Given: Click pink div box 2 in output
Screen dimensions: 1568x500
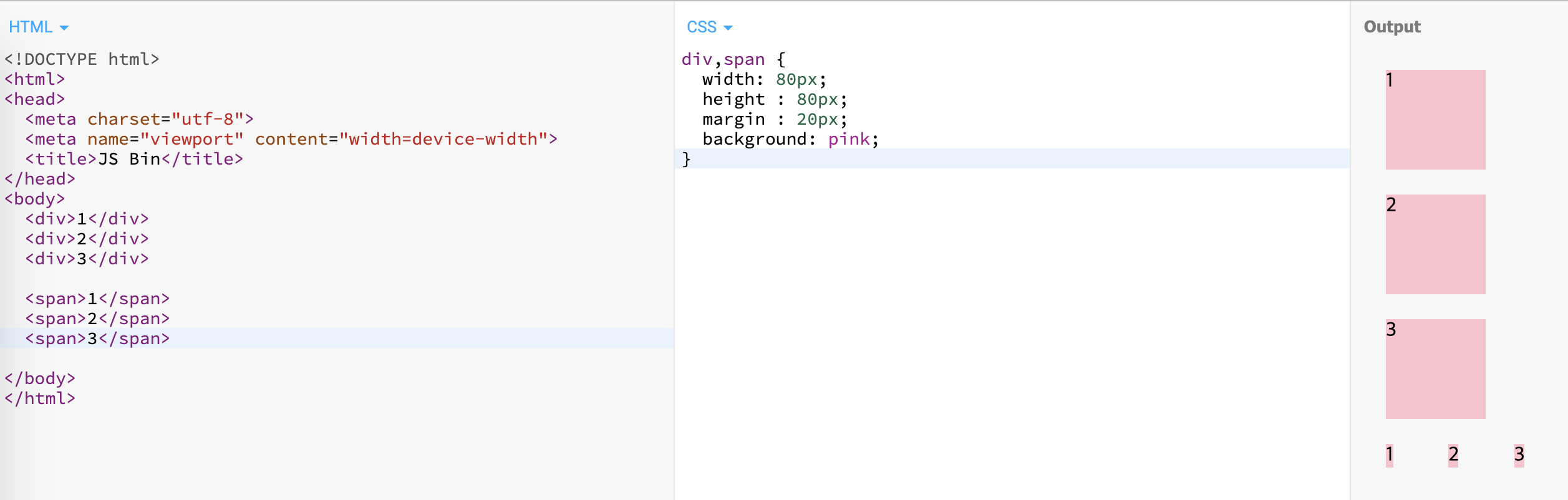Looking at the screenshot, I should [1435, 244].
